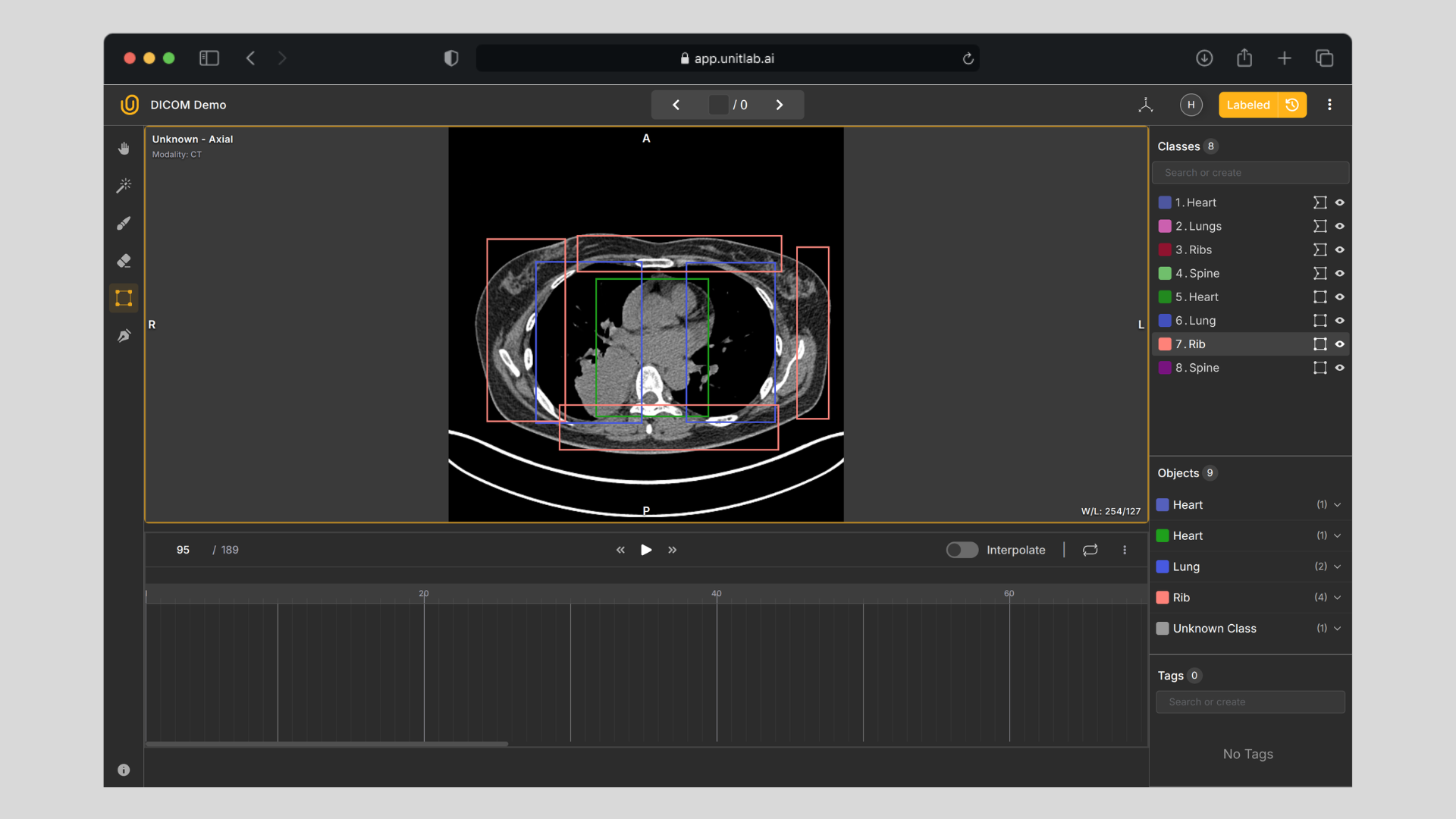
Task: Toggle visibility of the Spine class
Action: pyautogui.click(x=1340, y=273)
